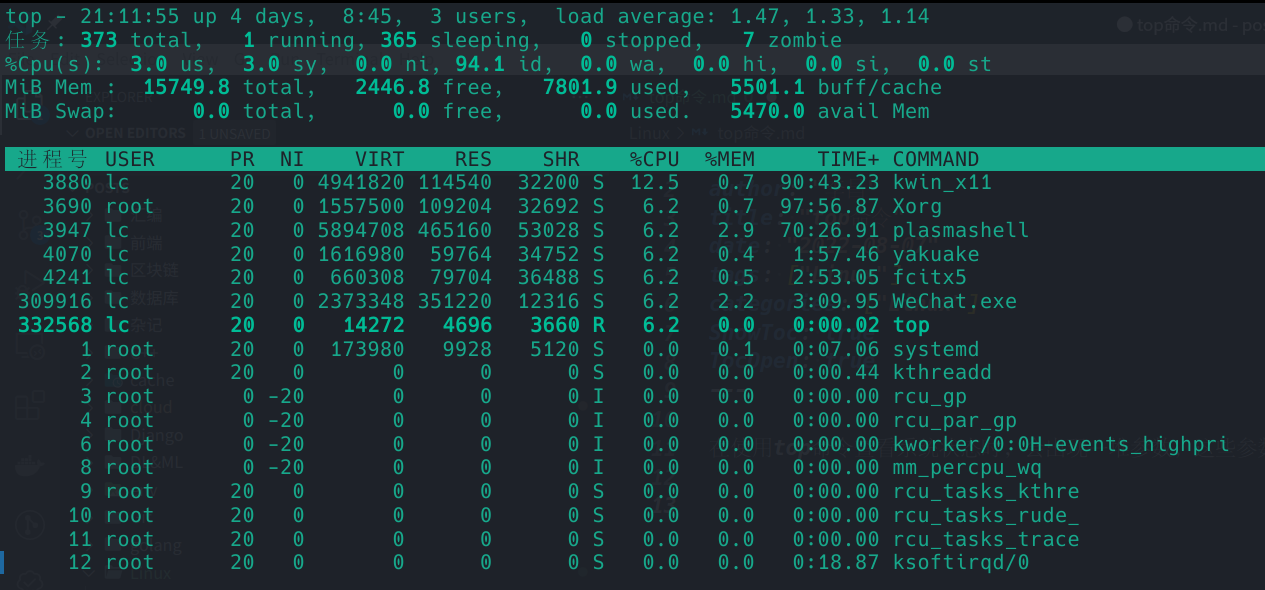This screenshot has width=1265, height=590.
Task: Select the kworker/0:0H-events_highpri process
Action: (1061, 444)
